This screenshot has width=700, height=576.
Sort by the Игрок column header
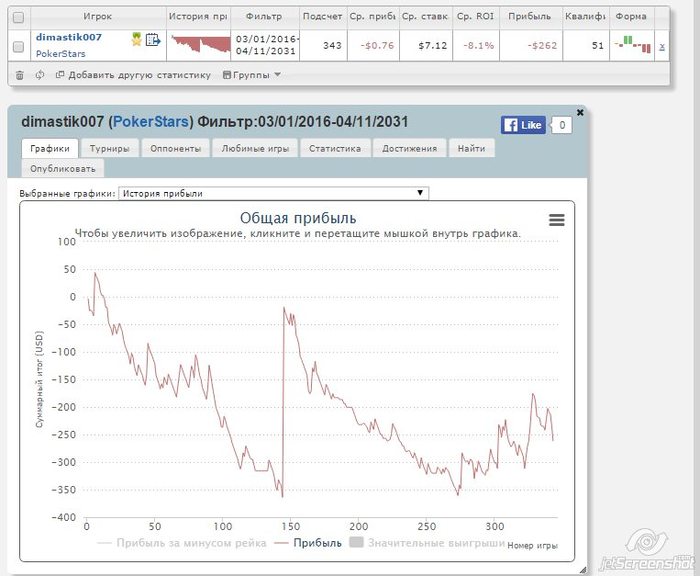(98, 17)
